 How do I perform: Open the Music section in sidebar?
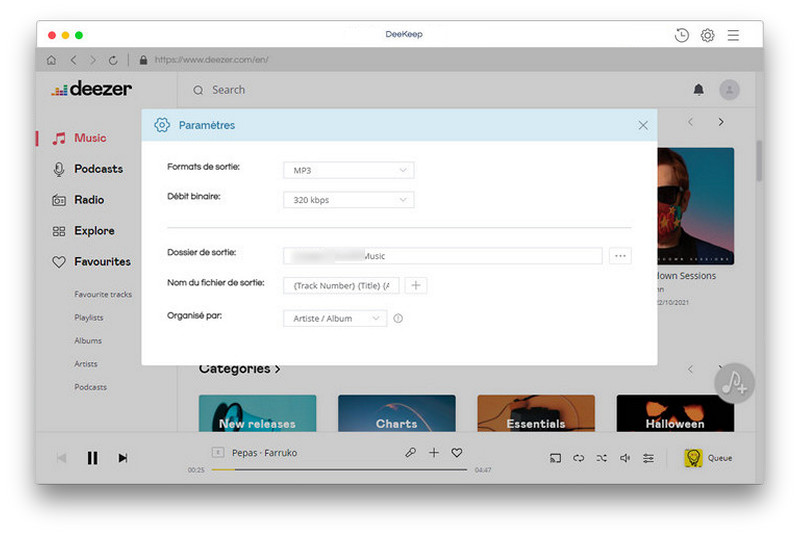(x=80, y=138)
